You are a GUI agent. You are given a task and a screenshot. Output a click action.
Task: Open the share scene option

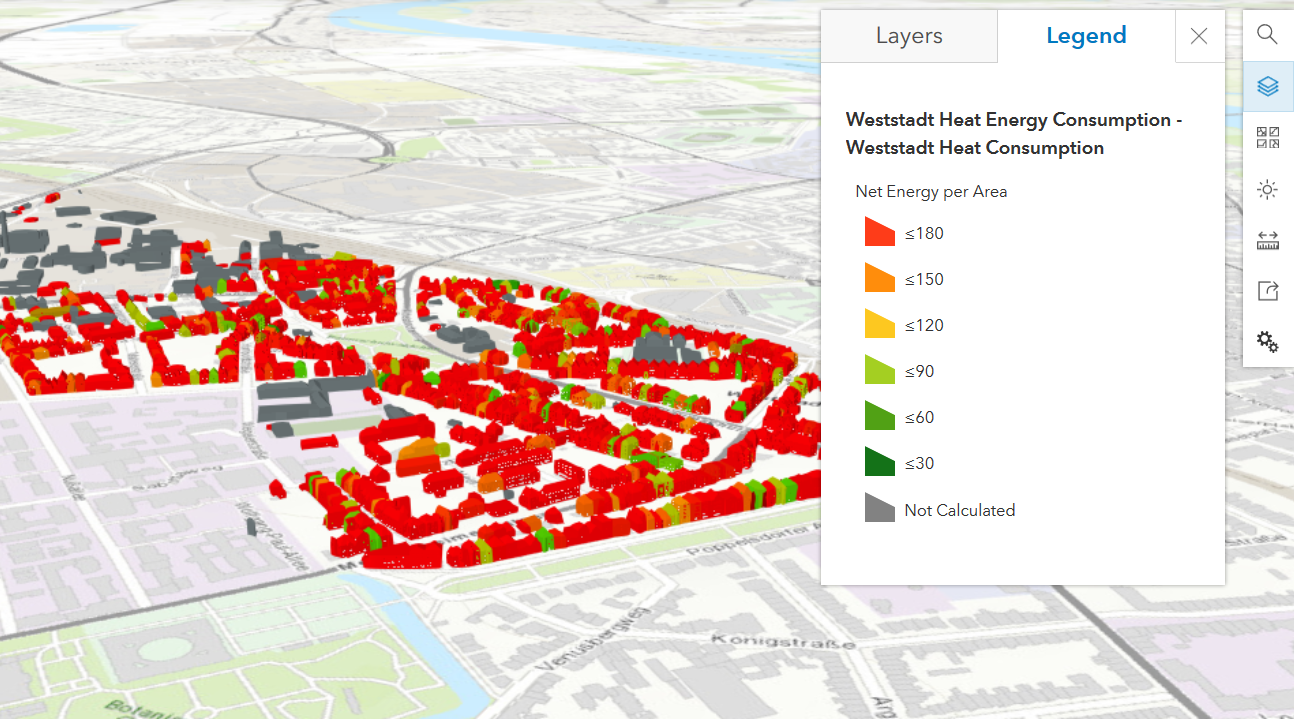click(x=1267, y=291)
